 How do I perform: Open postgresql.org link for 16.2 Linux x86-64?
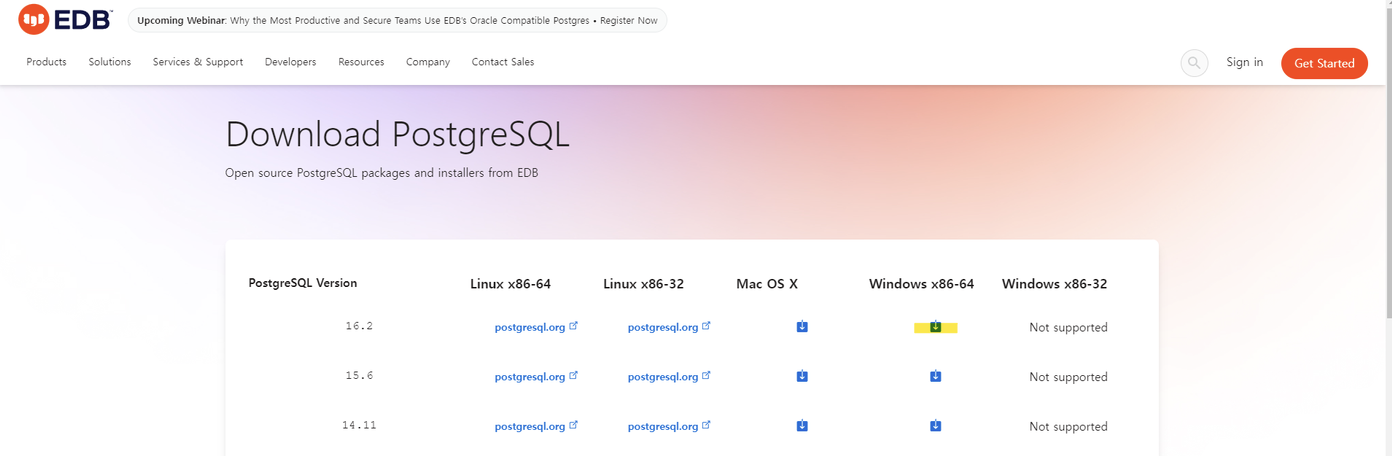click(536, 327)
